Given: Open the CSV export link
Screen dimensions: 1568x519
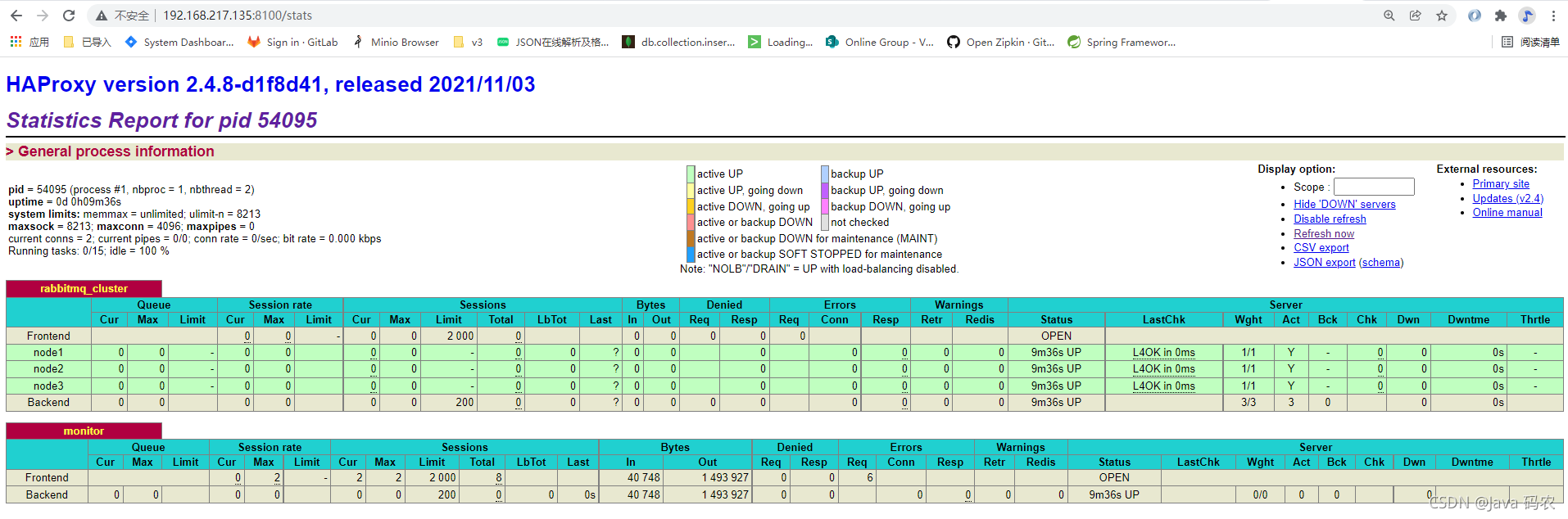Looking at the screenshot, I should [x=1321, y=248].
